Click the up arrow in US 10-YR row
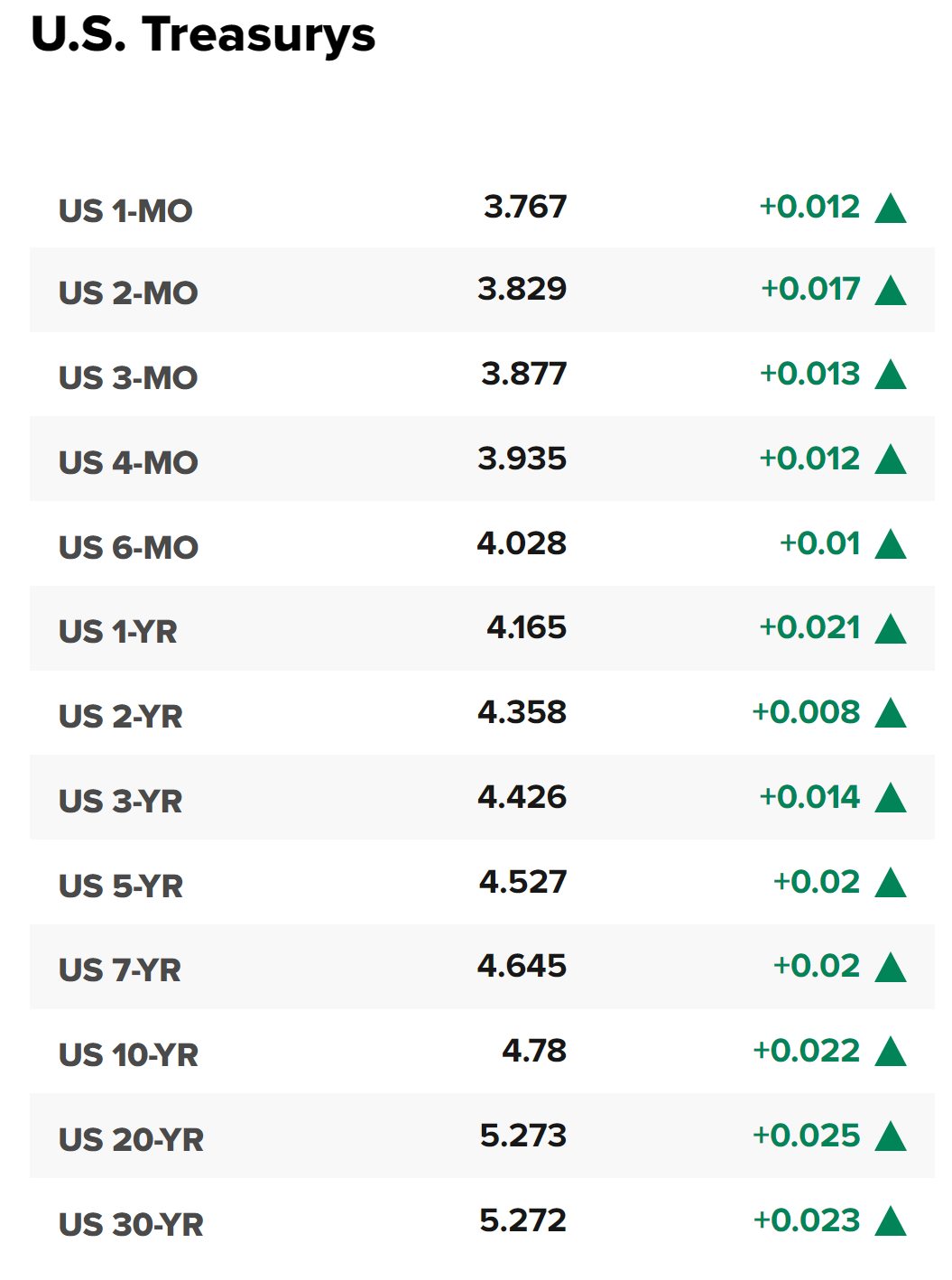This screenshot has height=1280, width=952. (x=890, y=1052)
